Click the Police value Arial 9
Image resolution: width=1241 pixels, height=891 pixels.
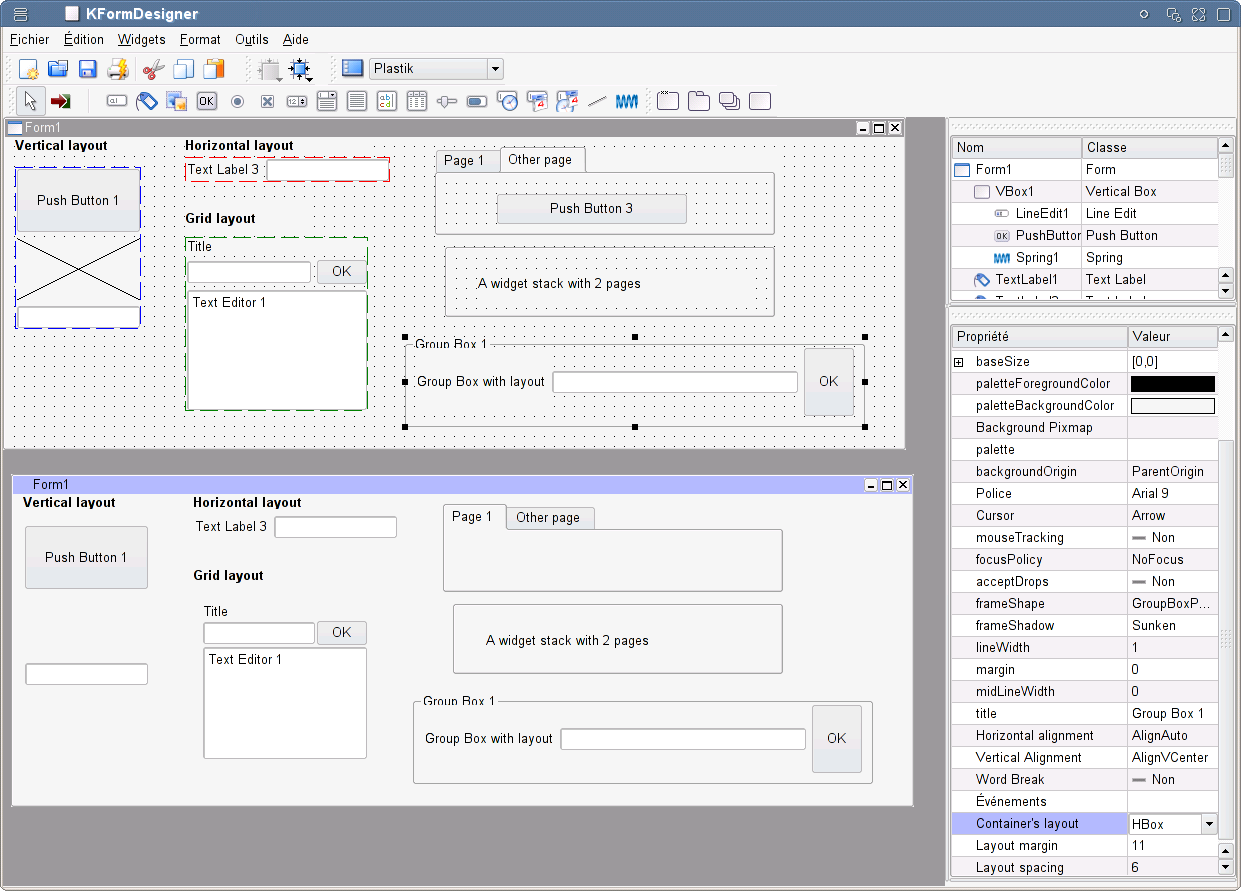pos(1172,493)
